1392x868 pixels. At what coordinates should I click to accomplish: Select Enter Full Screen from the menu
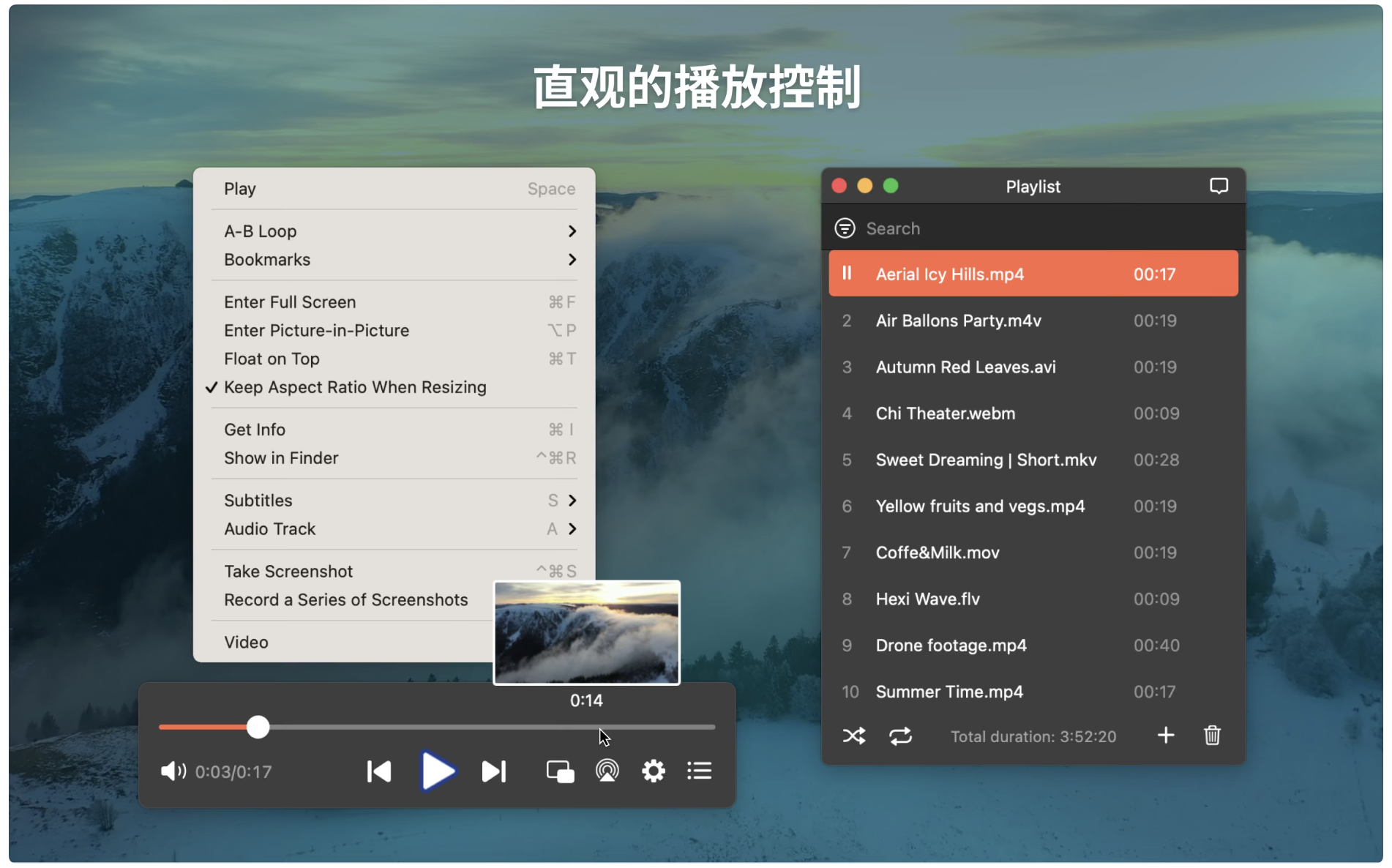(290, 302)
